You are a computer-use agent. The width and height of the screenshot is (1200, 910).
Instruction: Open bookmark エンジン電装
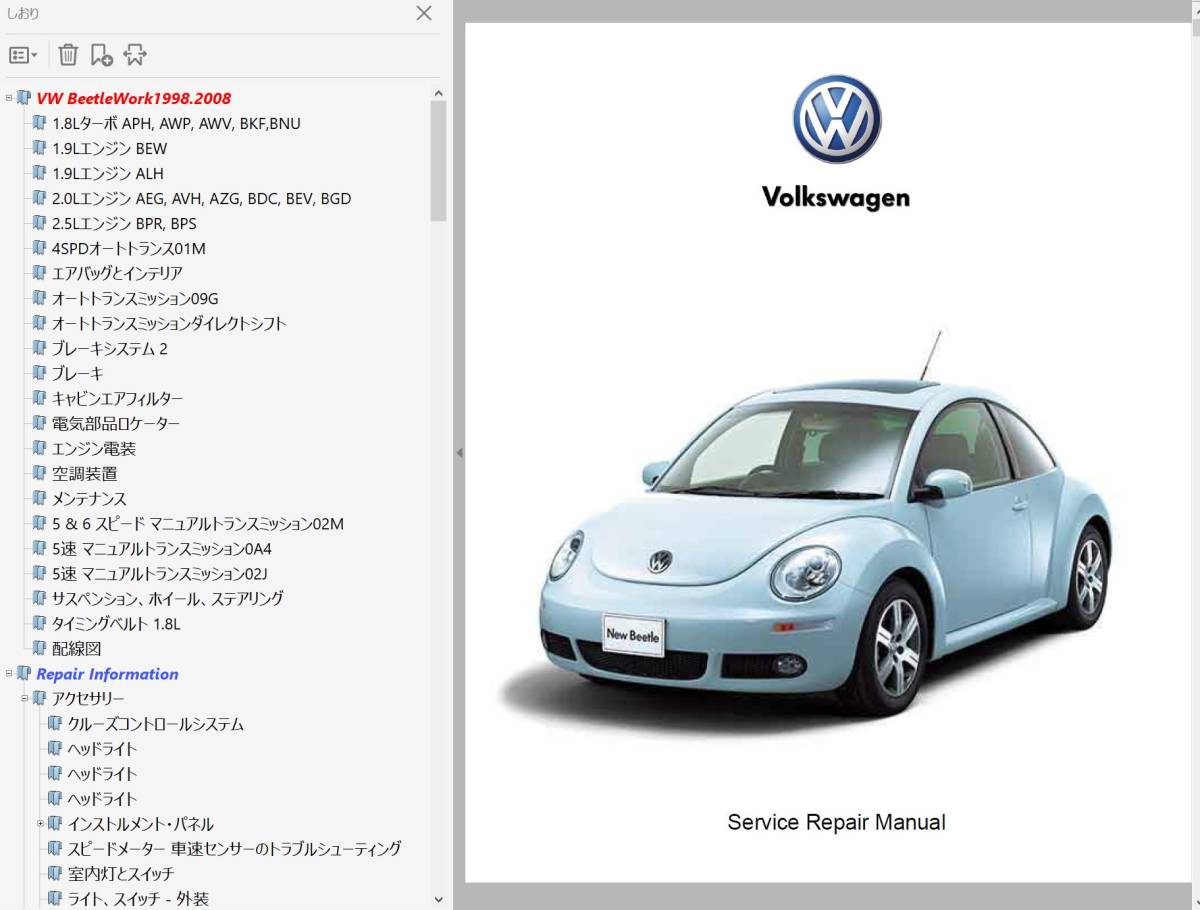coord(93,448)
